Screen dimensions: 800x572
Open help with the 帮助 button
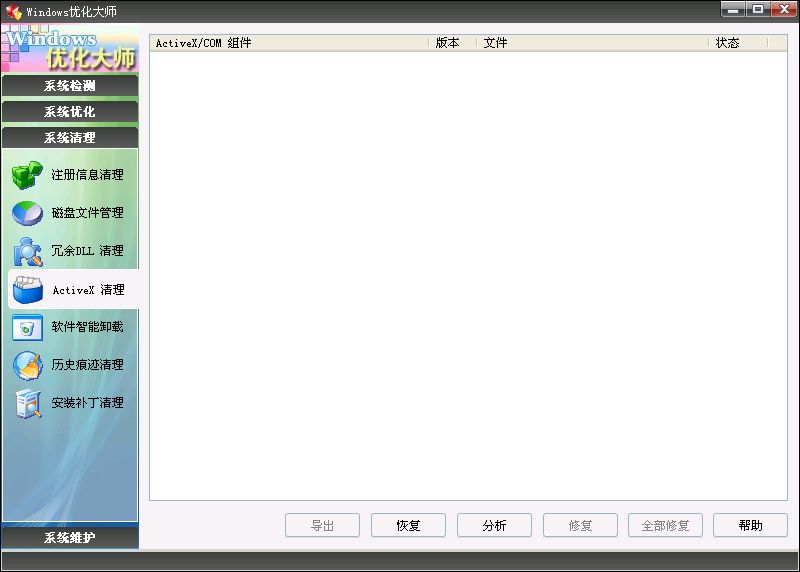click(750, 525)
